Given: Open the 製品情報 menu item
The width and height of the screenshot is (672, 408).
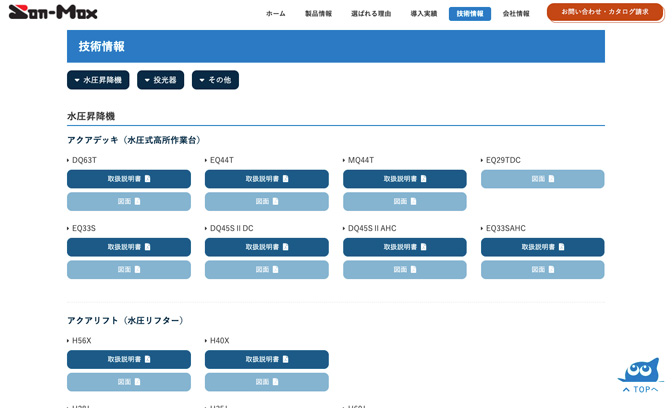Looking at the screenshot, I should (x=318, y=14).
